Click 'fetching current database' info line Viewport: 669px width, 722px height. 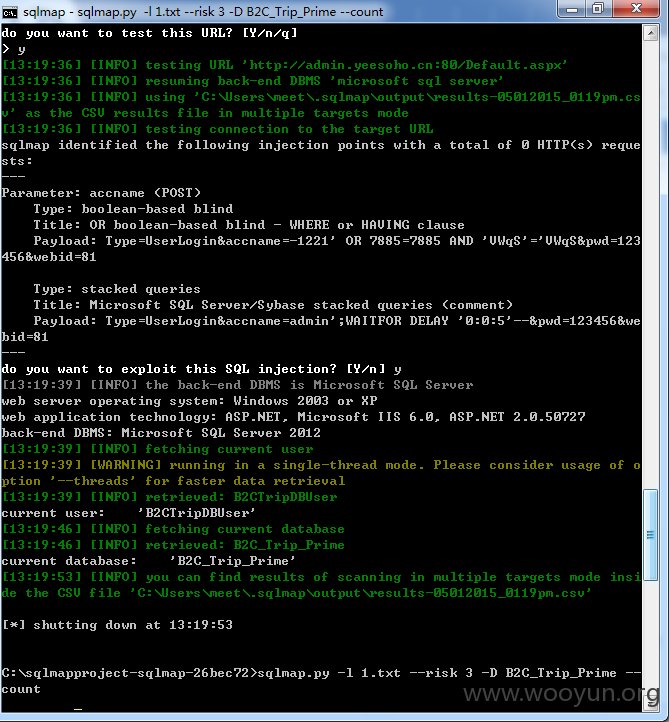click(173, 529)
